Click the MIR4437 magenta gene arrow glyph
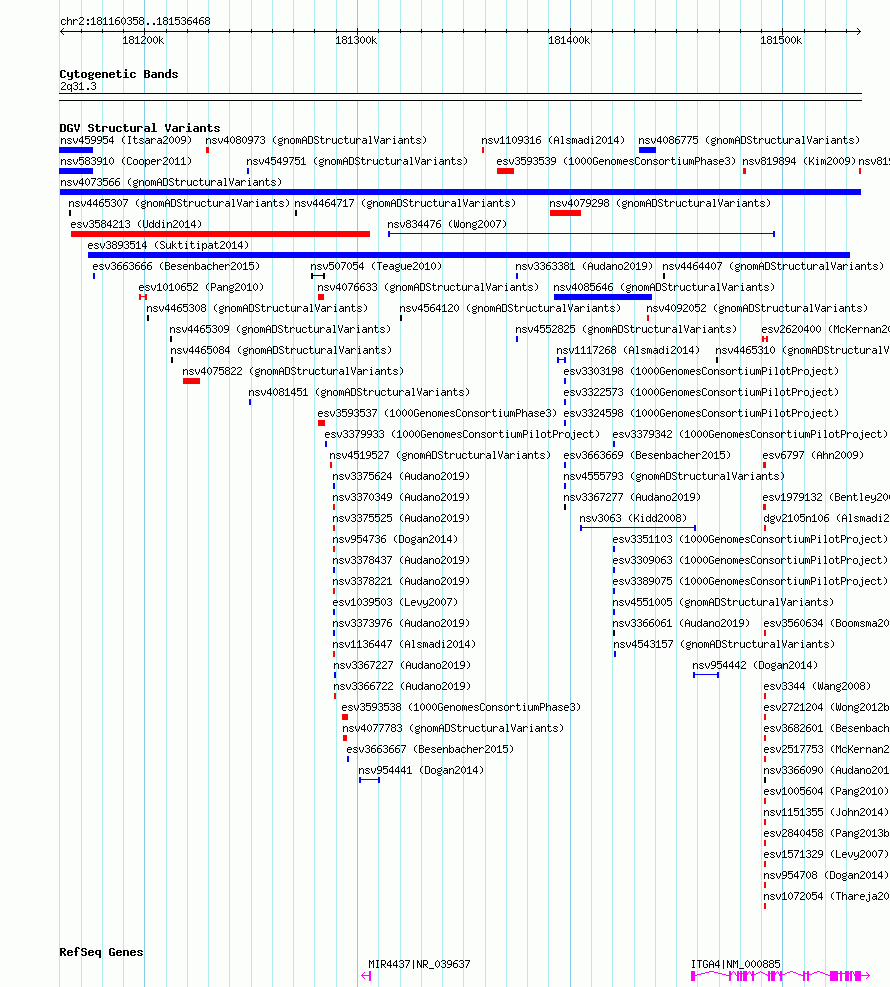The height and width of the screenshot is (987, 890). [366, 976]
